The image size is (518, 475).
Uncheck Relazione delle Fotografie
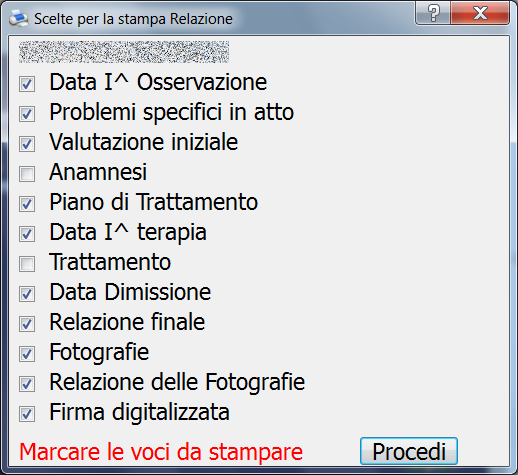27,384
